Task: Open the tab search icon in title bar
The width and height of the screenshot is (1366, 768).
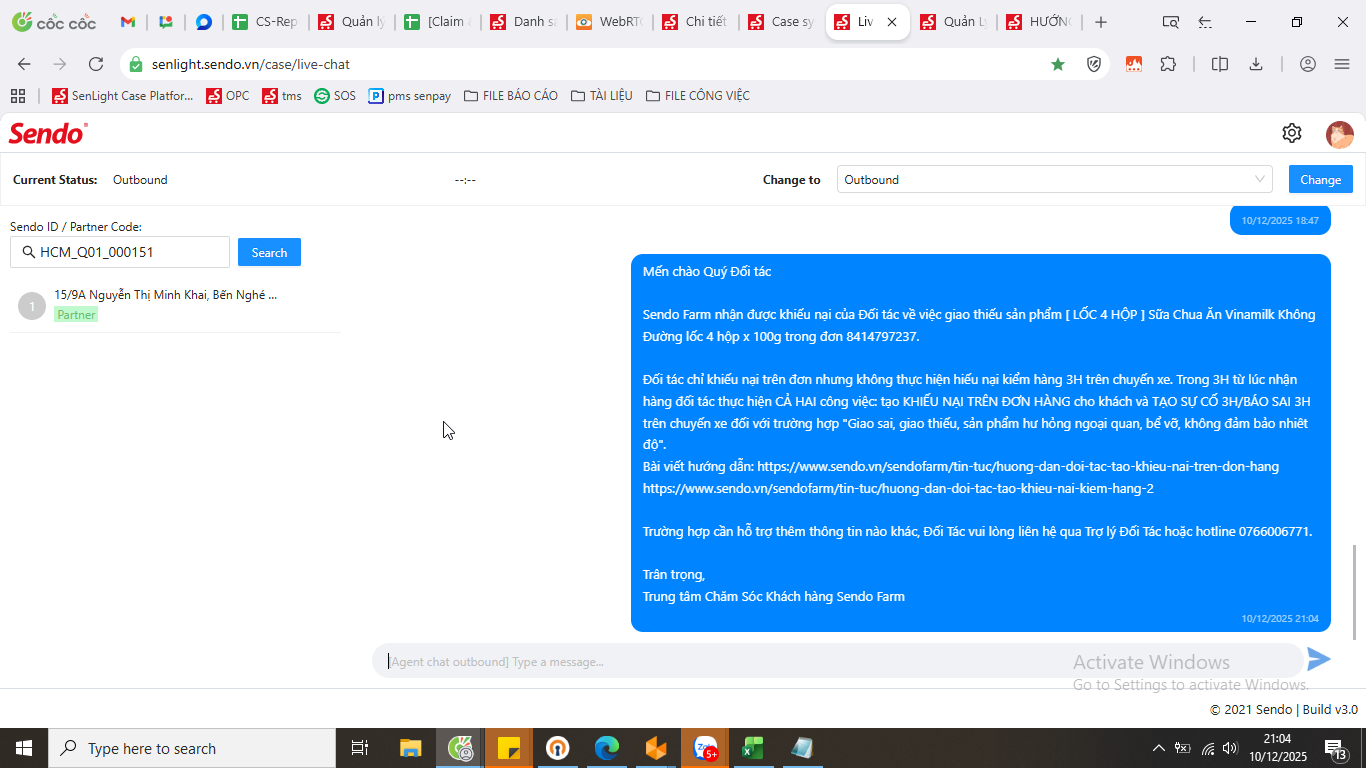Action: [x=1170, y=22]
